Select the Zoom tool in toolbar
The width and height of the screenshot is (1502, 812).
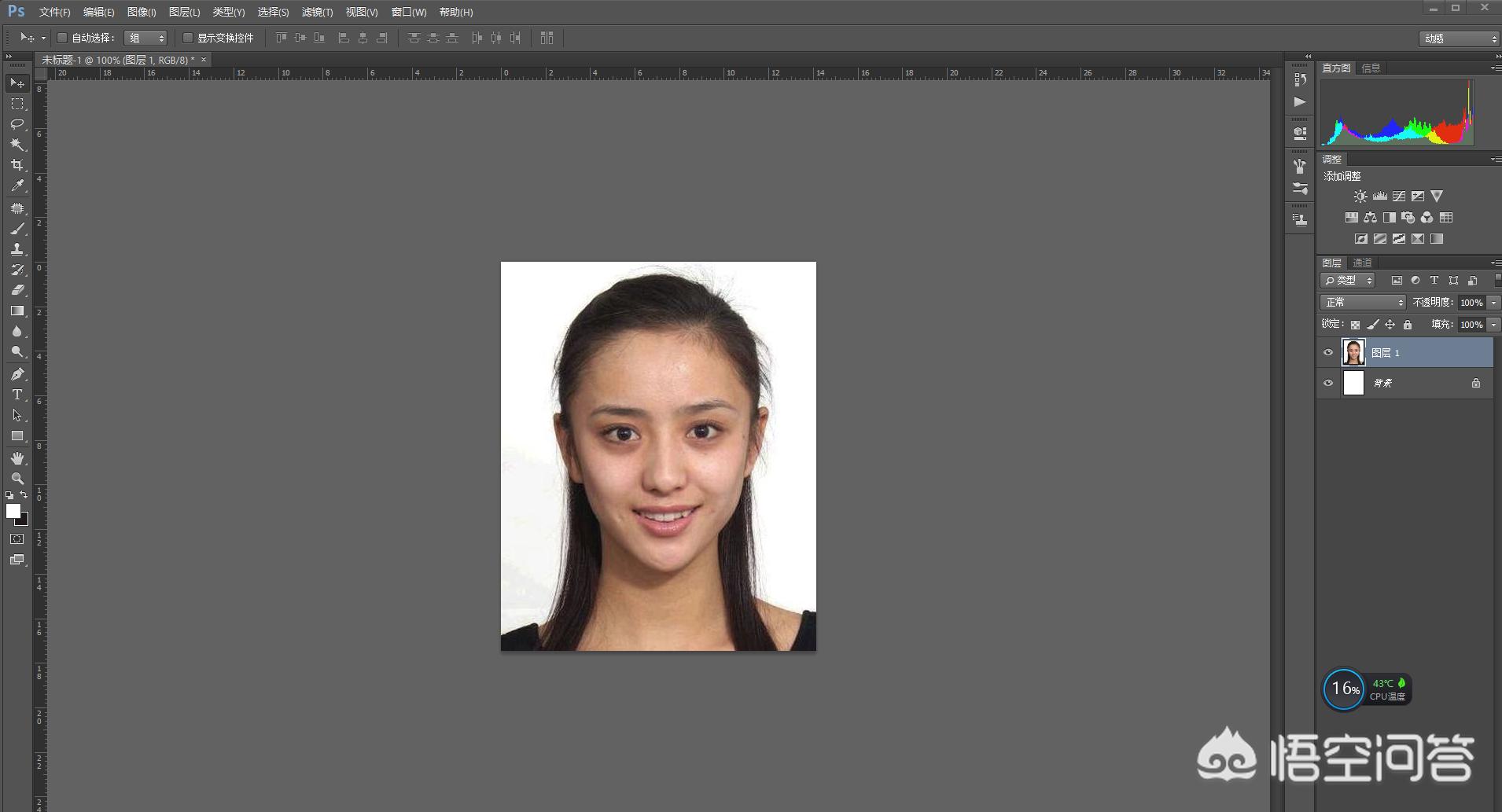coord(17,478)
